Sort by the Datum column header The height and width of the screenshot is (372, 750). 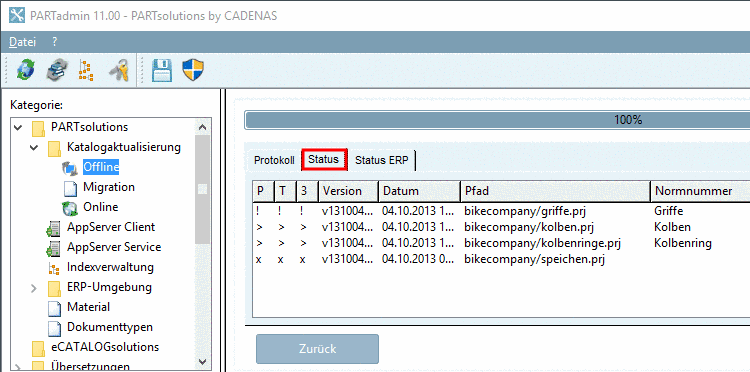419,191
